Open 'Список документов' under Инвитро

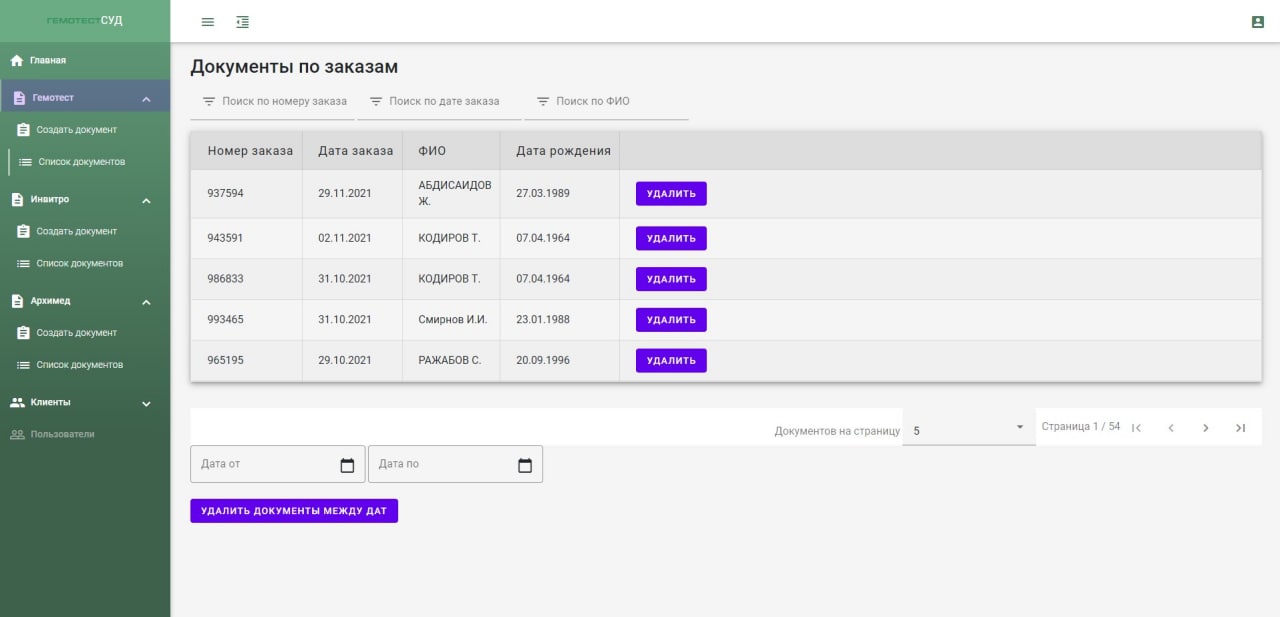pyautogui.click(x=79, y=264)
